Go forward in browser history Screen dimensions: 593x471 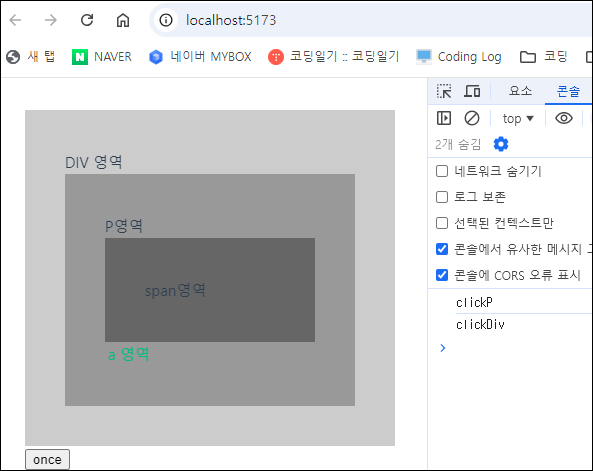(x=50, y=20)
